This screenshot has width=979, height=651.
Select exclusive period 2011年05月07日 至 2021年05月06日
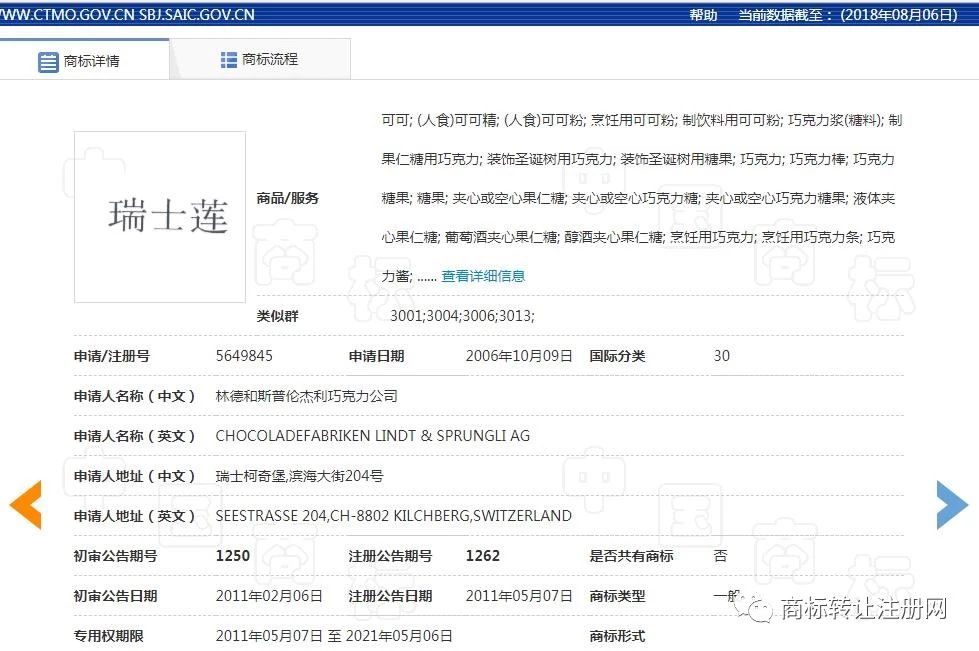[334, 636]
